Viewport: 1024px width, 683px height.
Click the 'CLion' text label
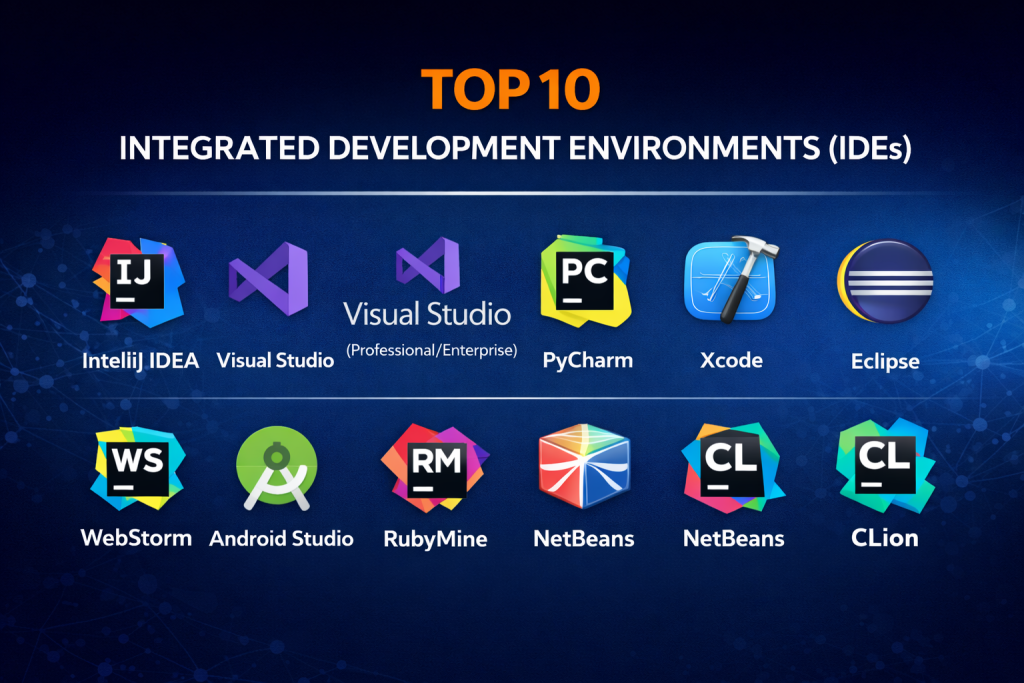(884, 538)
